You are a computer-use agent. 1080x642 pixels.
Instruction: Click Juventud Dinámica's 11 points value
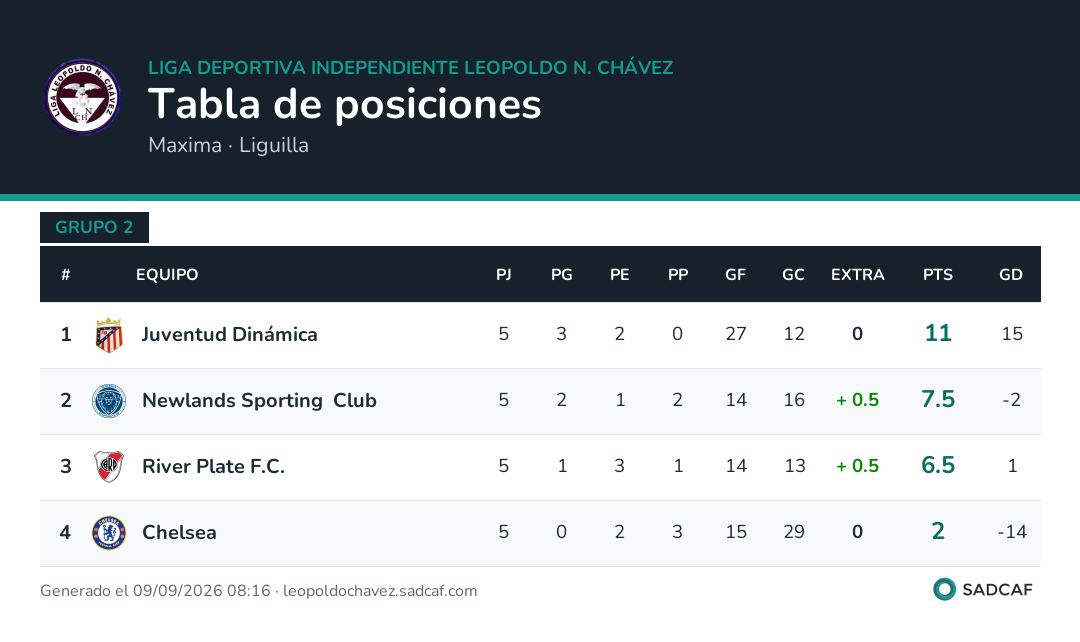pos(937,333)
